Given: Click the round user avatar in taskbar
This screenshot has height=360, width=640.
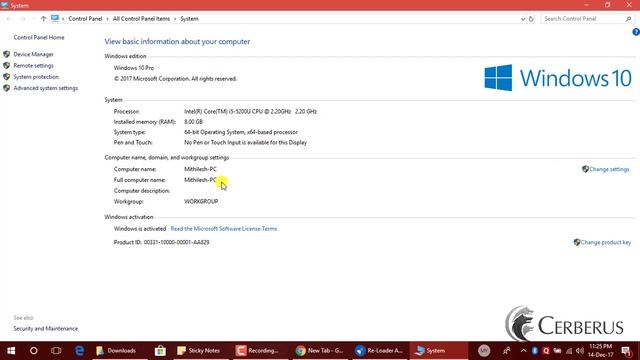Looking at the screenshot, I should (484, 350).
